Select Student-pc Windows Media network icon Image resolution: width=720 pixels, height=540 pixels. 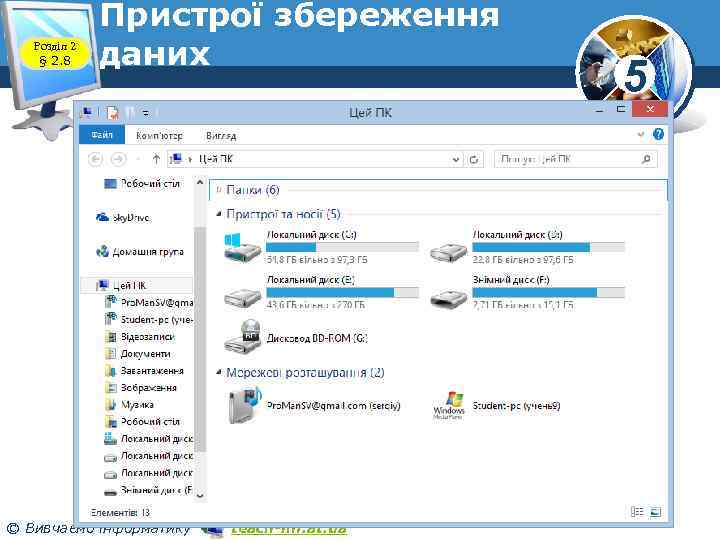click(448, 405)
